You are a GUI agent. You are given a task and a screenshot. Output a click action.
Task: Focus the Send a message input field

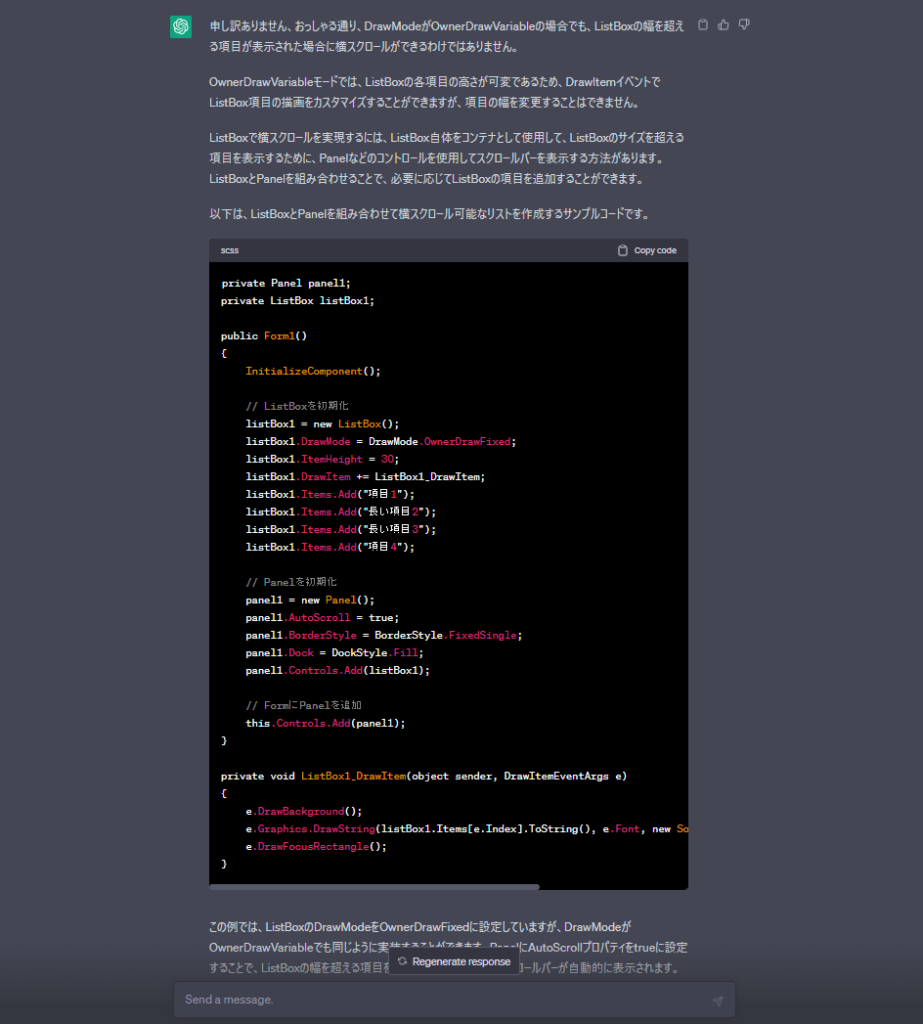point(440,999)
